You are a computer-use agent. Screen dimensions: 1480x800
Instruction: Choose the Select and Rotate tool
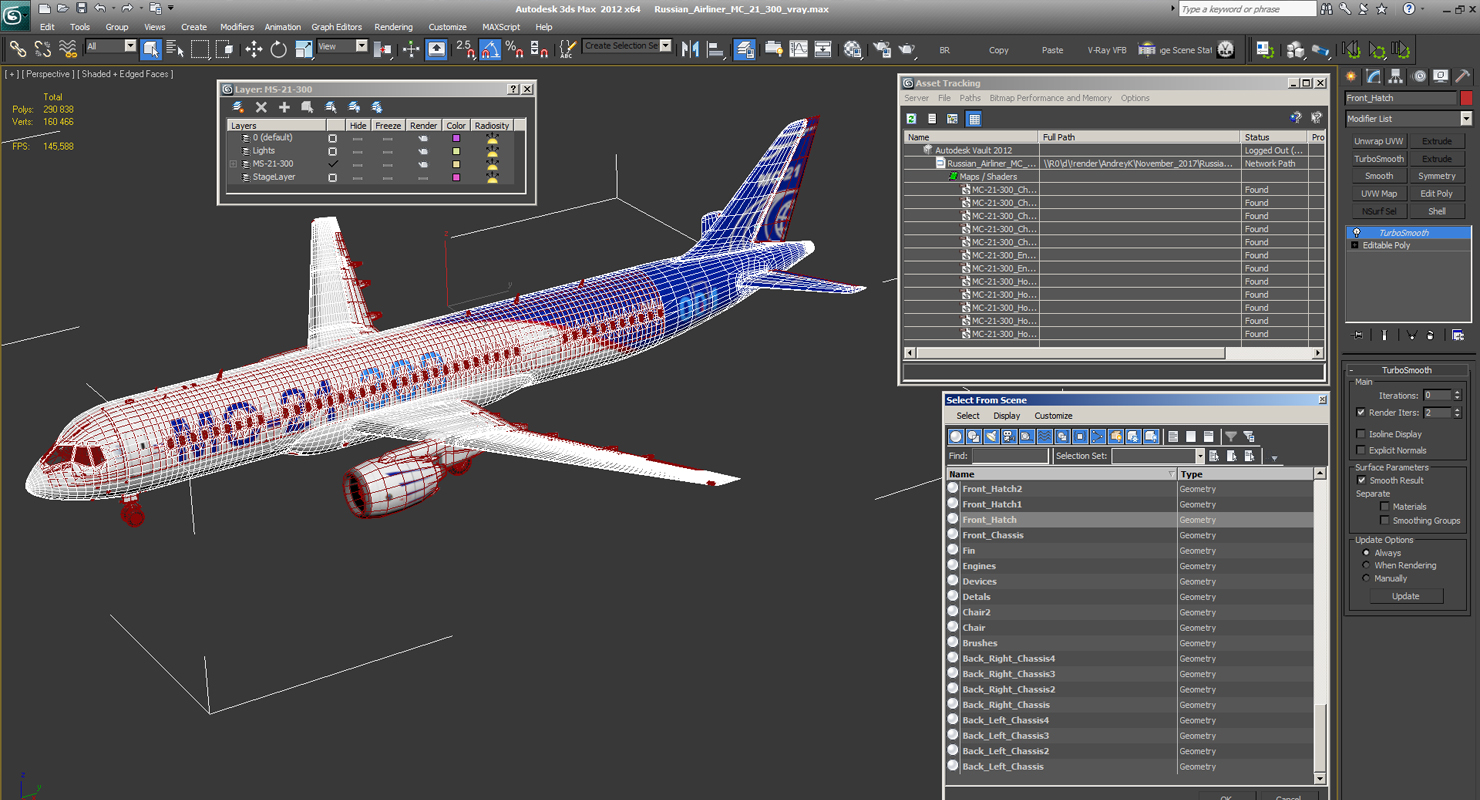tap(278, 49)
